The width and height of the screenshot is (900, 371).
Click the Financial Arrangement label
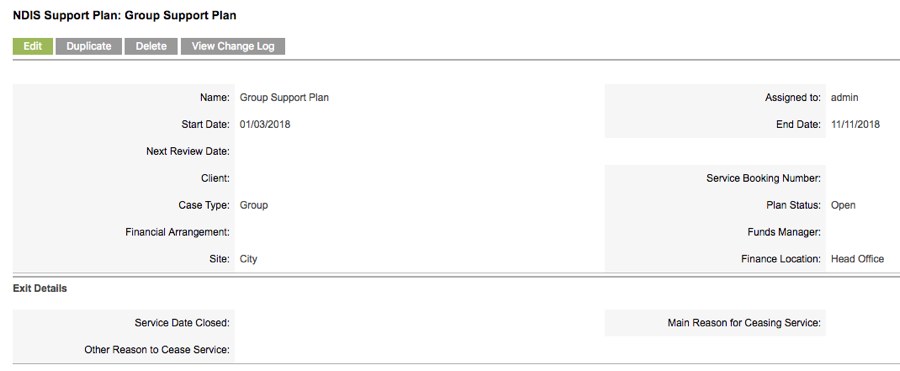tap(178, 232)
